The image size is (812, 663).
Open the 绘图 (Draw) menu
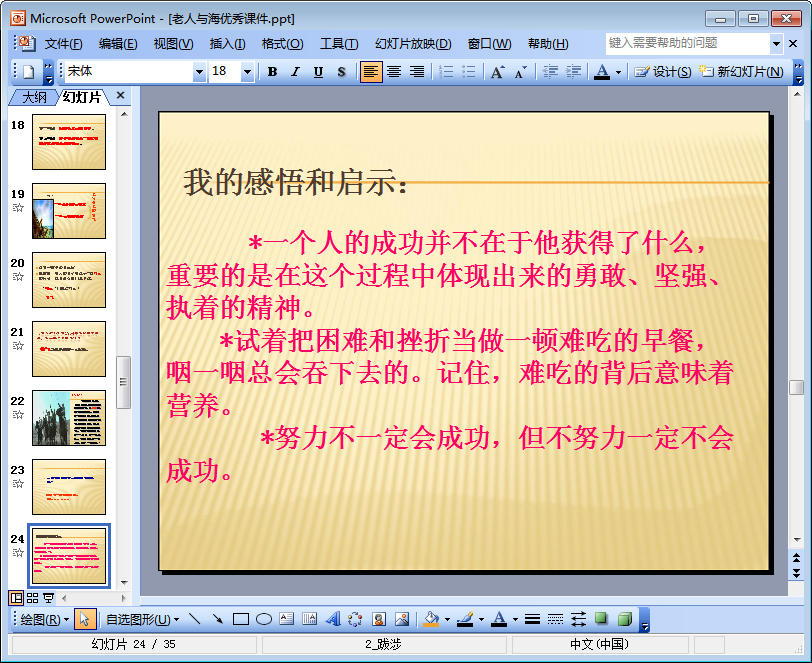pyautogui.click(x=44, y=619)
